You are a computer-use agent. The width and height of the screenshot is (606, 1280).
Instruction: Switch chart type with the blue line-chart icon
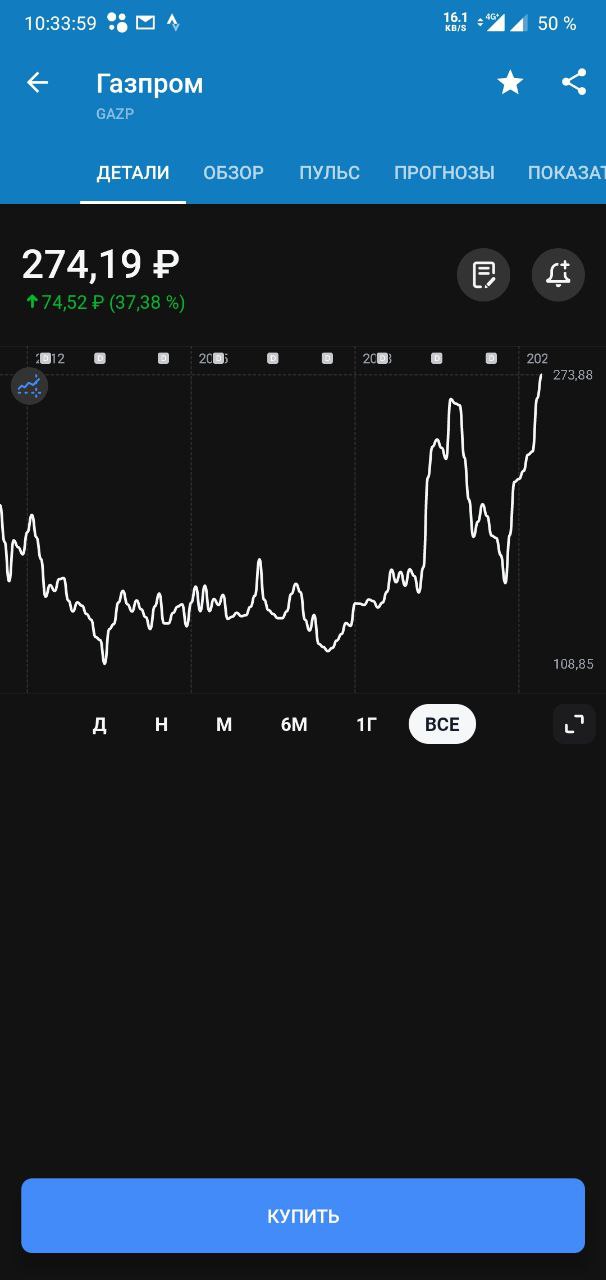(30, 386)
